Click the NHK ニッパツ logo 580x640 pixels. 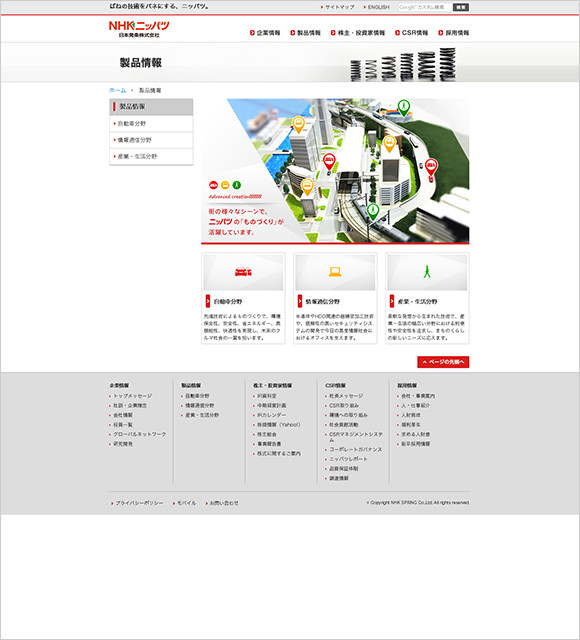[139, 29]
